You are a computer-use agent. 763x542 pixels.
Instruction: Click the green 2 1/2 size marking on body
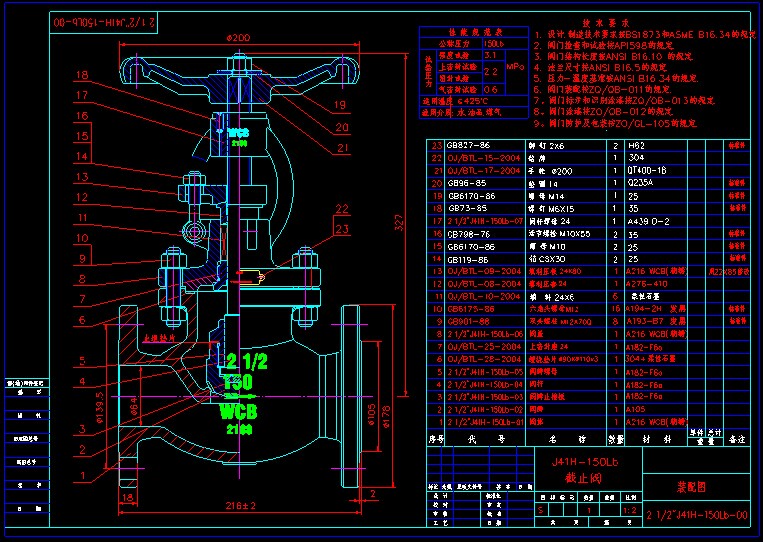(x=247, y=361)
